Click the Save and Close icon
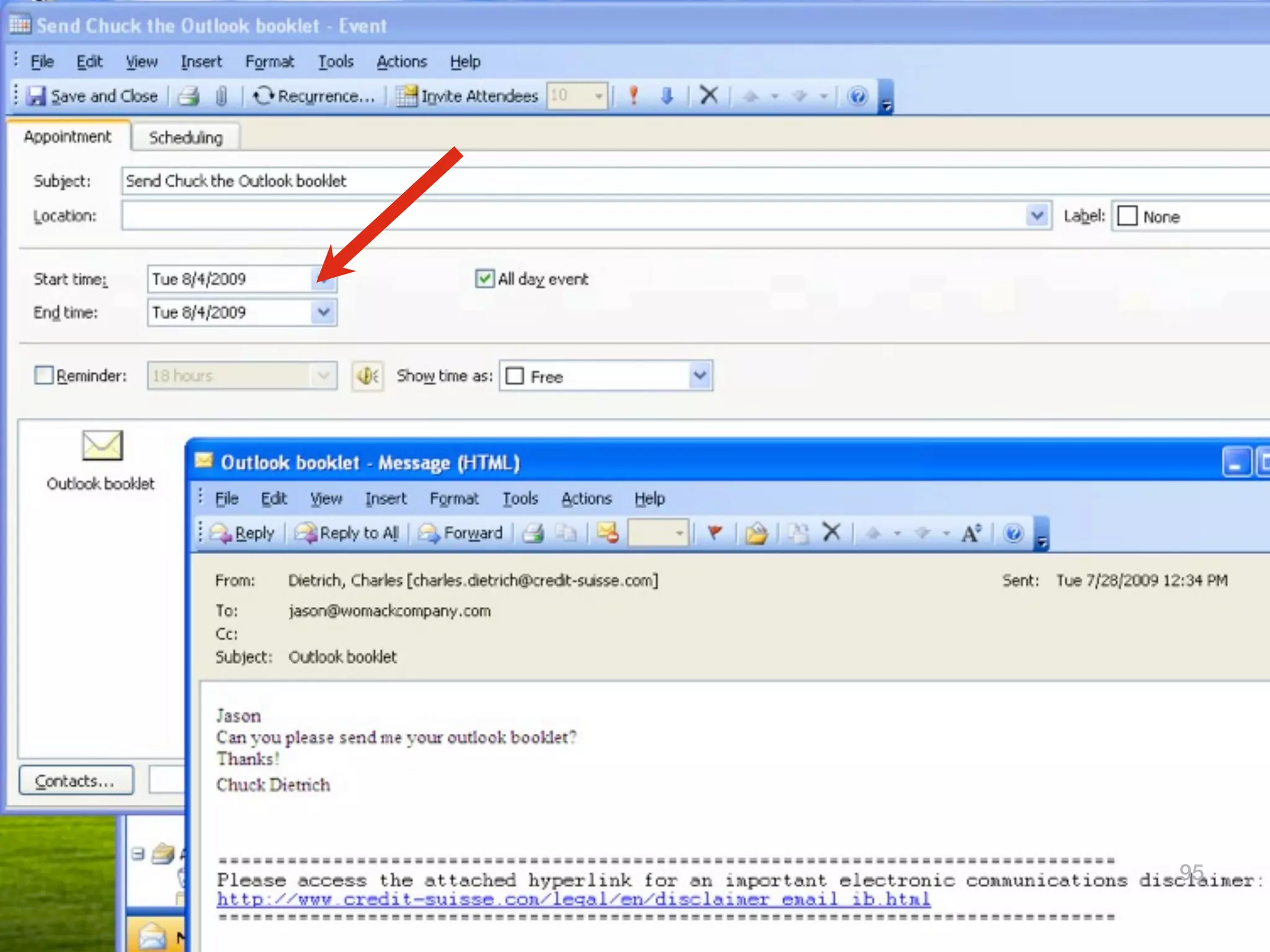1270x952 pixels. 37,96
